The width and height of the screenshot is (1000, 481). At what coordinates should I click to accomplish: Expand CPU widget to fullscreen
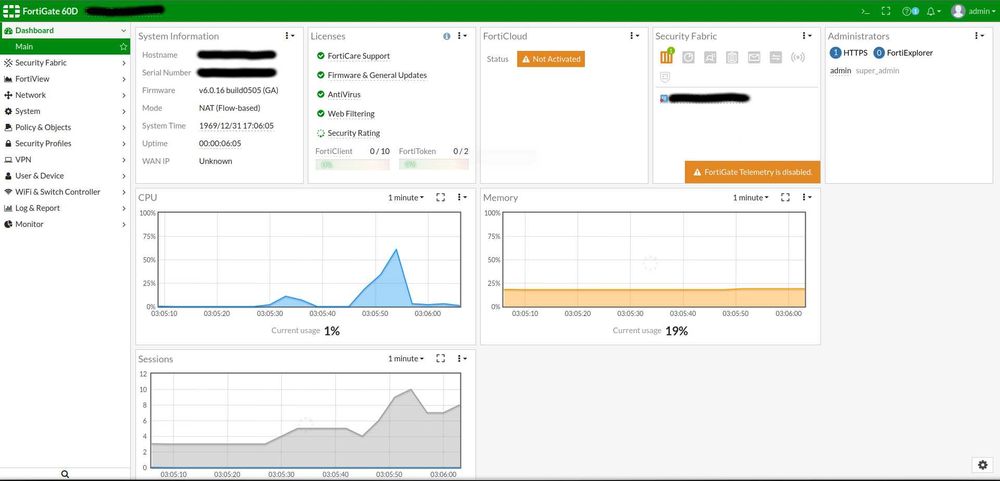pos(440,198)
